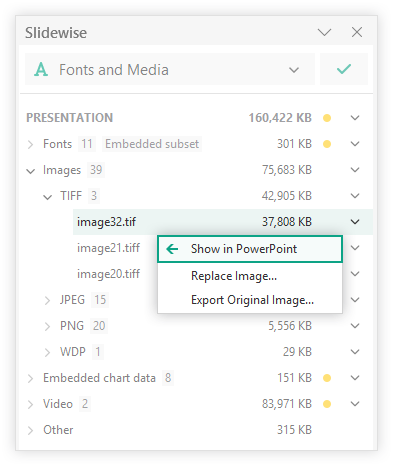Click the Slidewise pane title
This screenshot has width=393, height=466.
[x=56, y=33]
